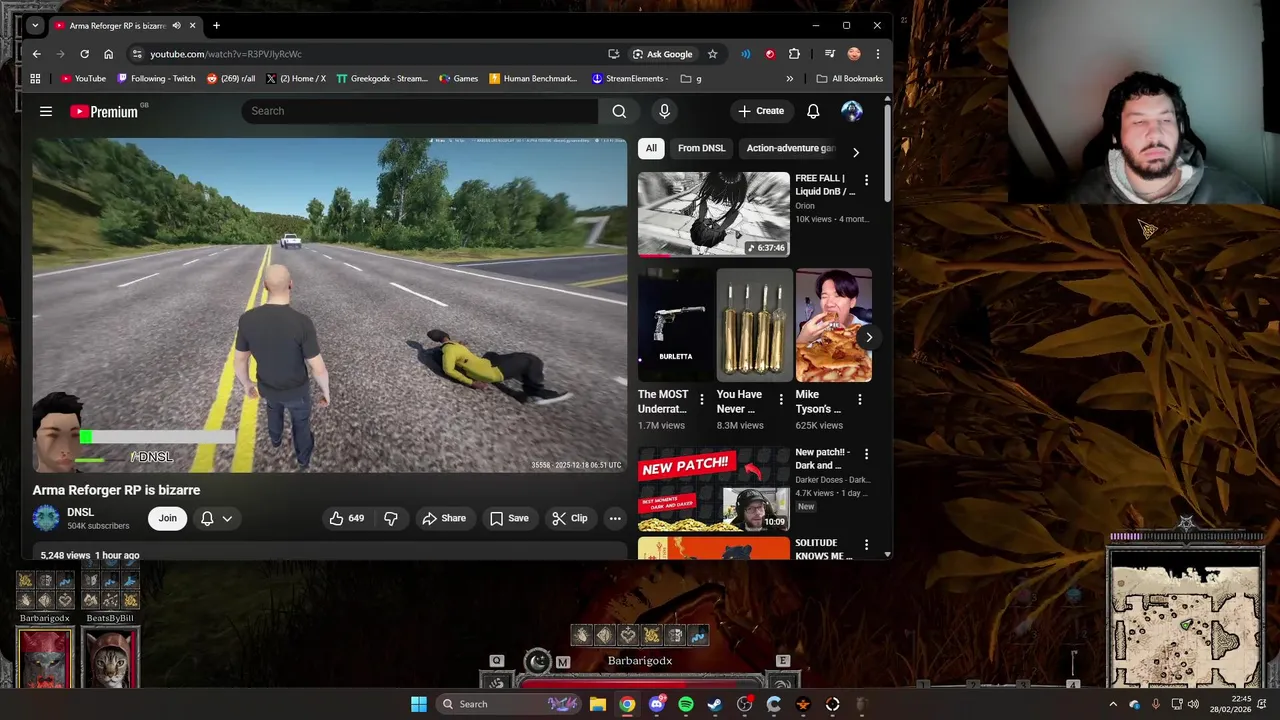Click the Ask Google button

[x=662, y=54]
